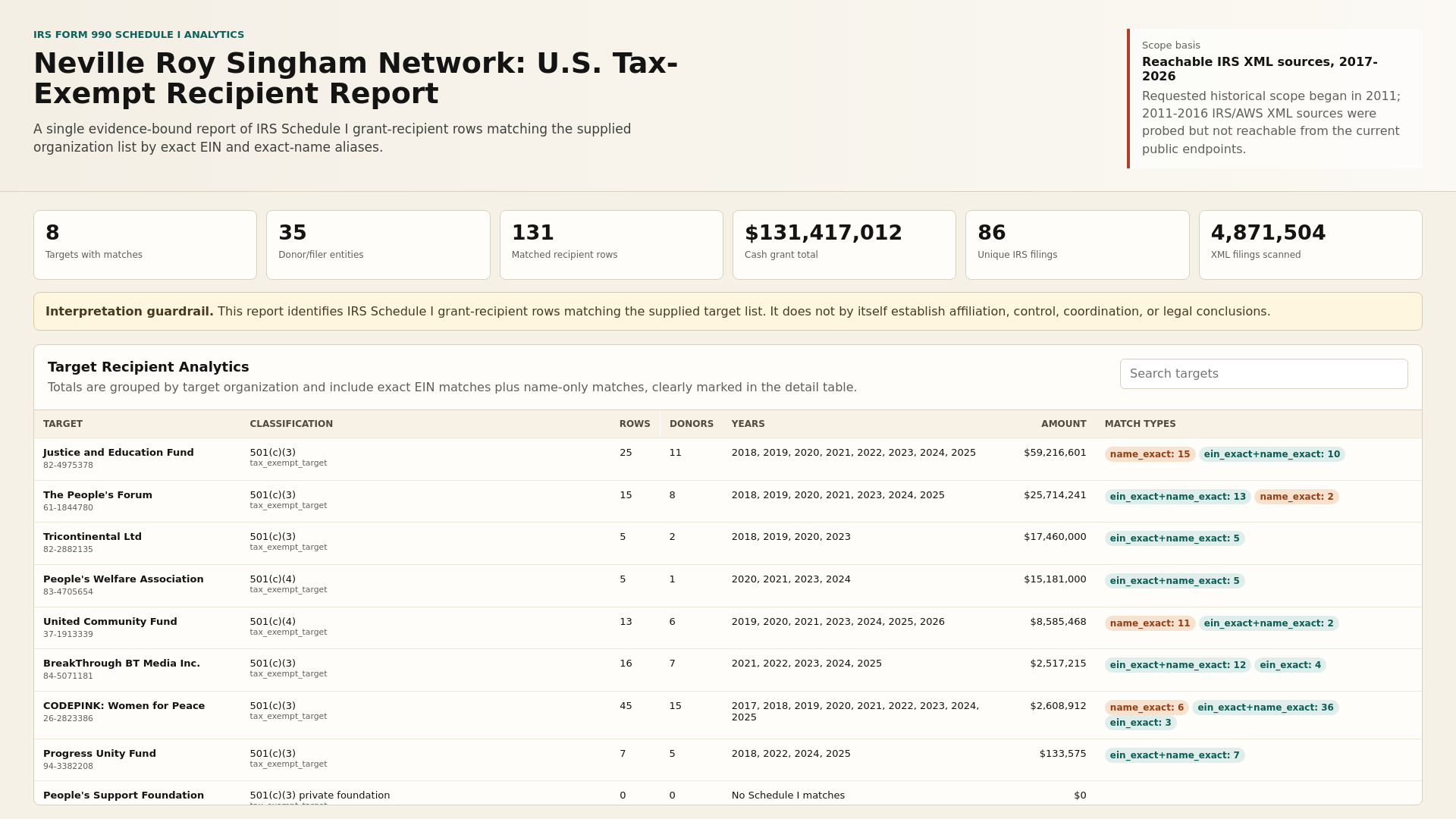Click the $8,585,468 amount cell
Screen dimensions: 1456x819
(1058, 622)
